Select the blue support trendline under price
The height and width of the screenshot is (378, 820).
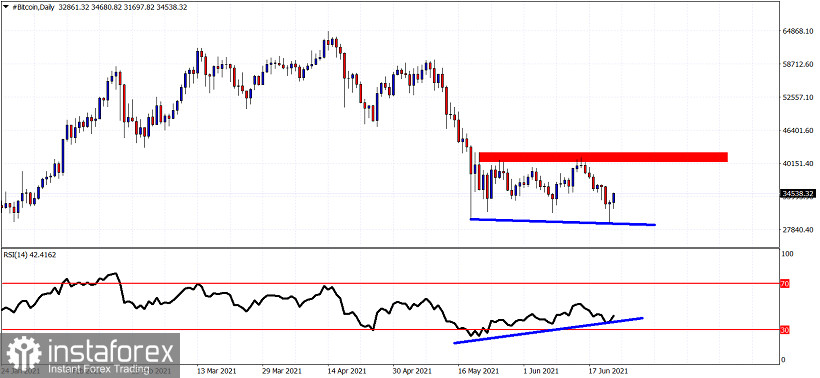(562, 222)
